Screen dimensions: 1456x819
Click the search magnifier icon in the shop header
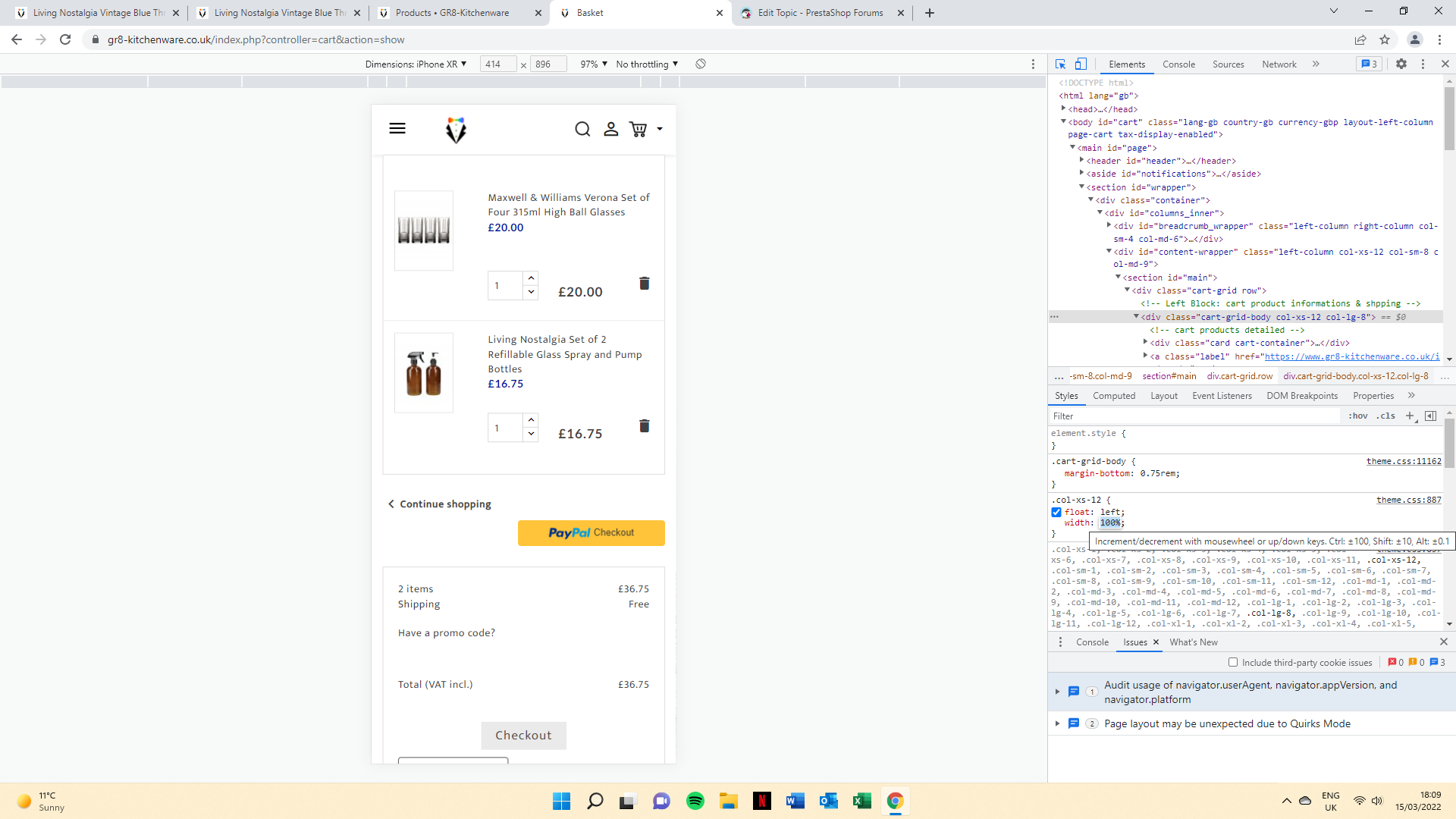coord(582,129)
